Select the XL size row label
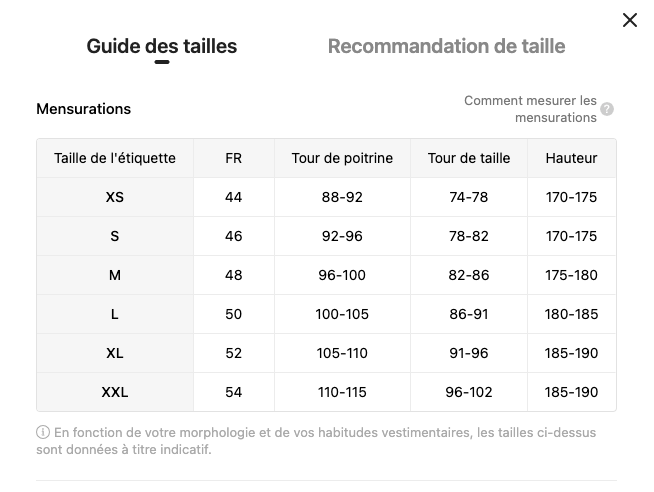Viewport: 654px width, 492px height. 115,353
